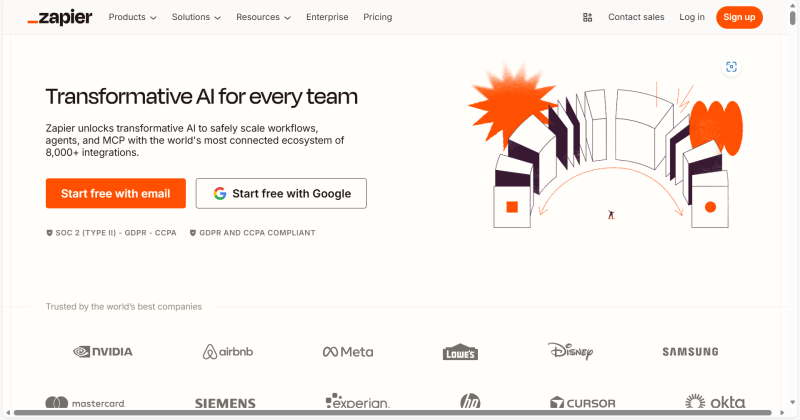The width and height of the screenshot is (800, 420).
Task: Click the horizontal scrollbar at page bottom
Action: pyautogui.click(x=400, y=413)
